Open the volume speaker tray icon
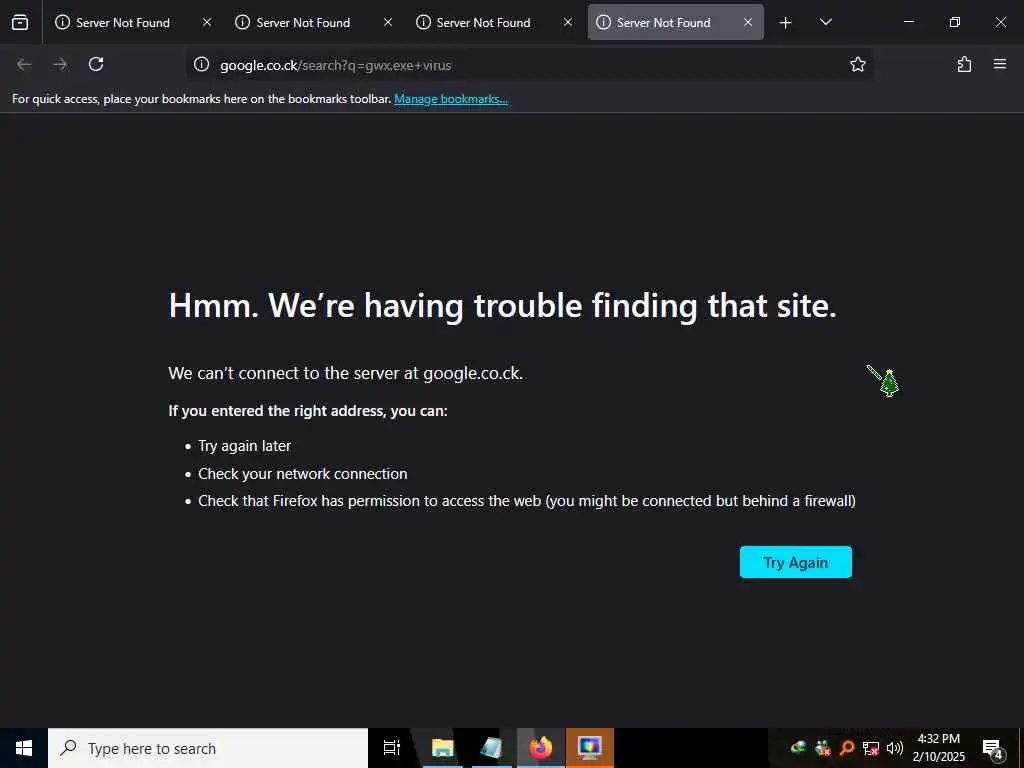The height and width of the screenshot is (768, 1024). point(894,748)
